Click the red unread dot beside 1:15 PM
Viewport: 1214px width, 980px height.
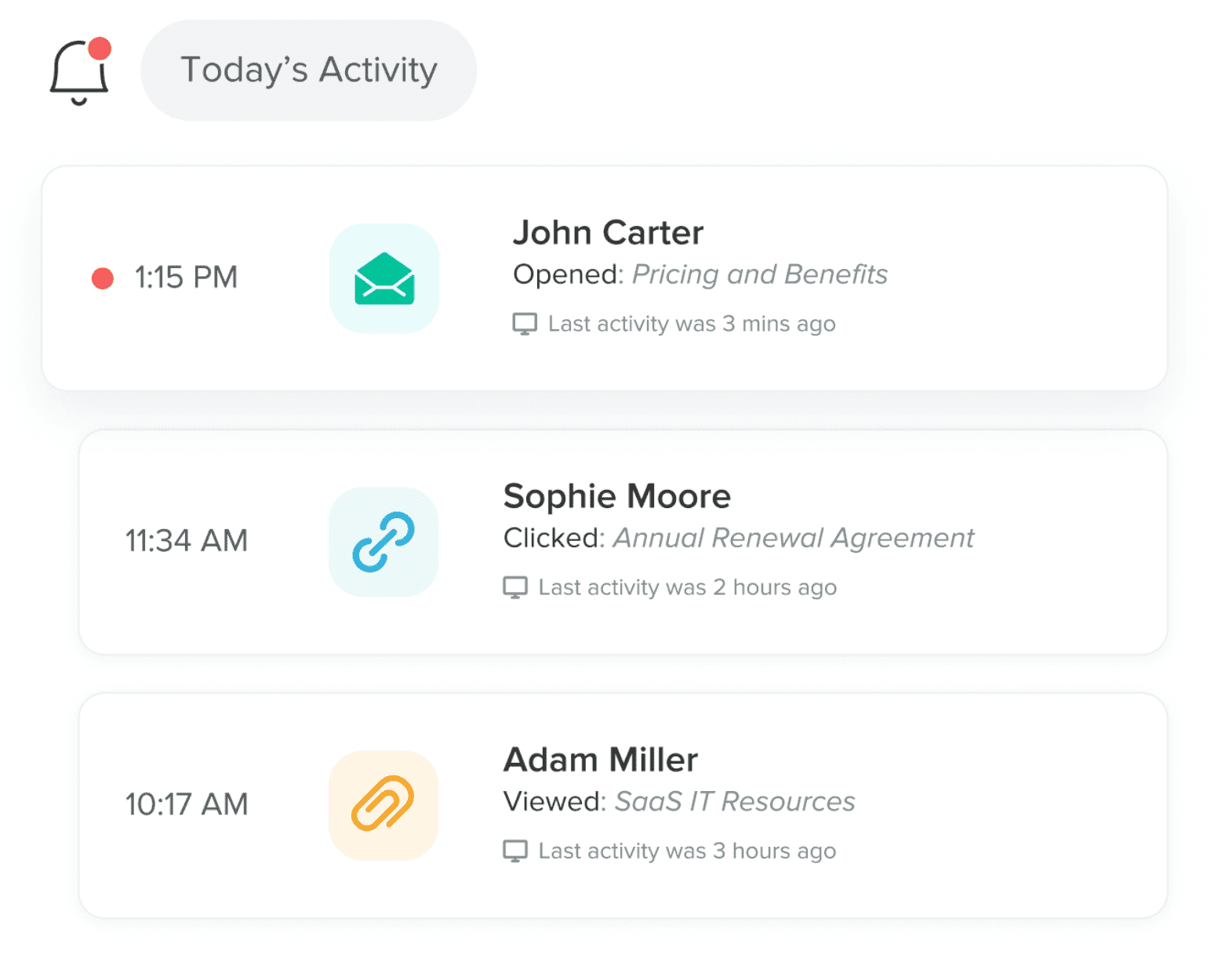(103, 278)
